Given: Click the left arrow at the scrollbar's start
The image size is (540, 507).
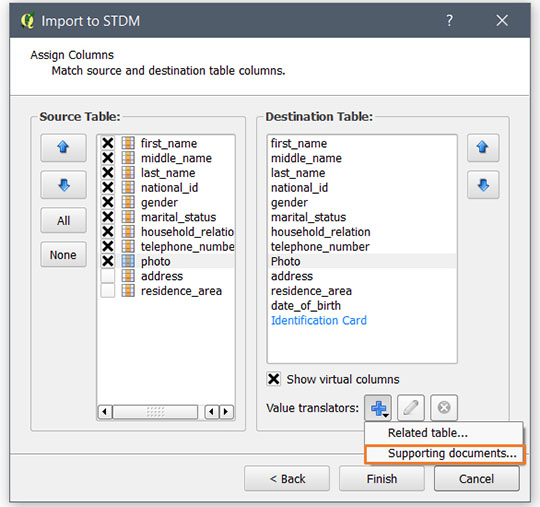Looking at the screenshot, I should pyautogui.click(x=105, y=412).
